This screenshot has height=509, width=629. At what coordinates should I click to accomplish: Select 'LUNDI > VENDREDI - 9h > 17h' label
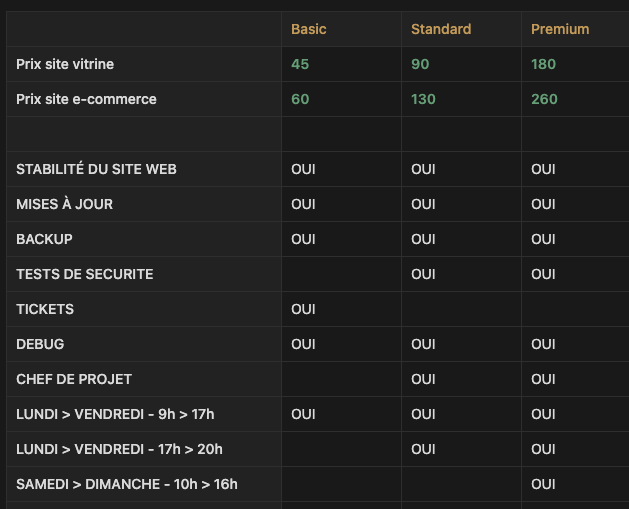(x=115, y=414)
